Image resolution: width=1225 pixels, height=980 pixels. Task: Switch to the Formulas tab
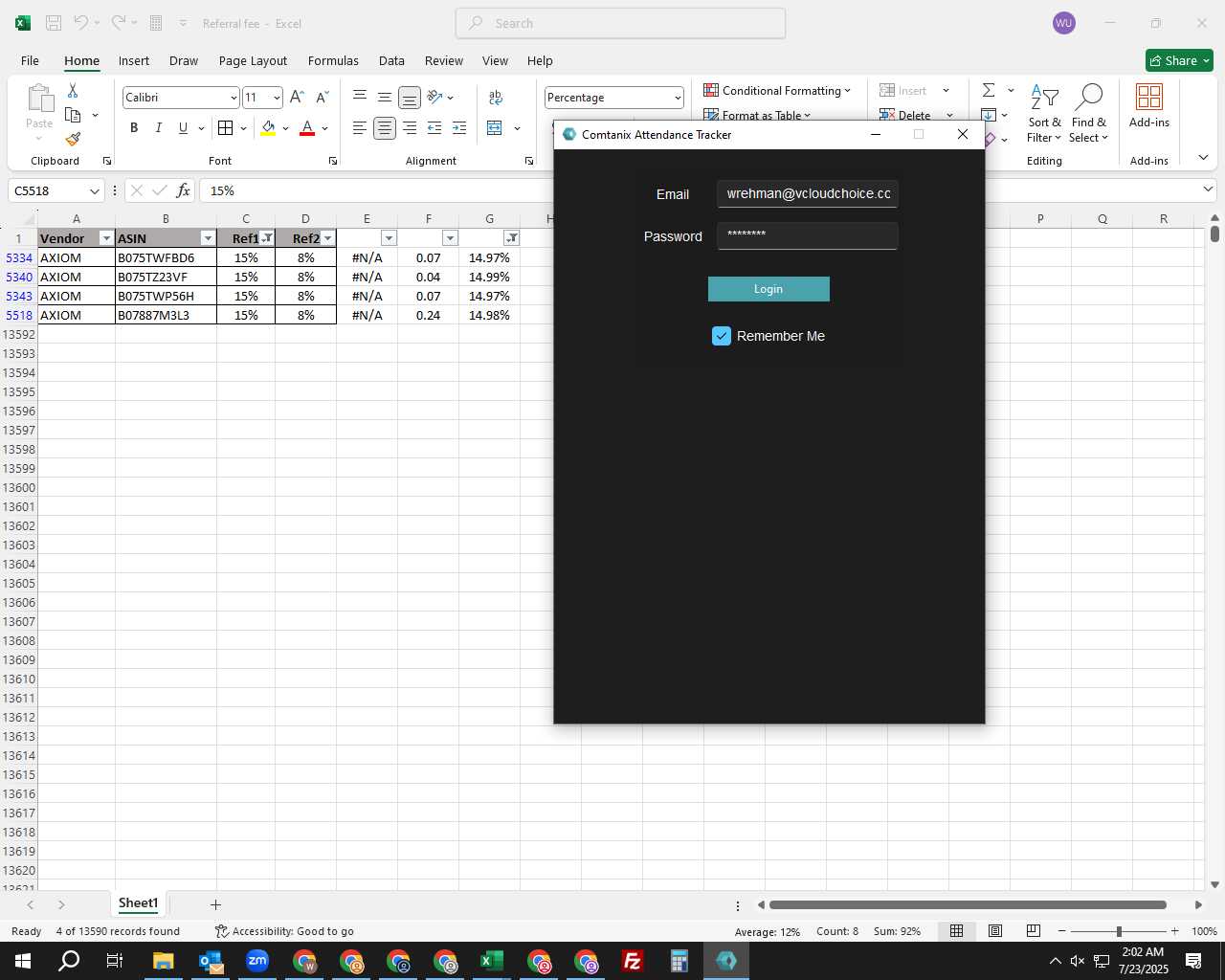[333, 60]
